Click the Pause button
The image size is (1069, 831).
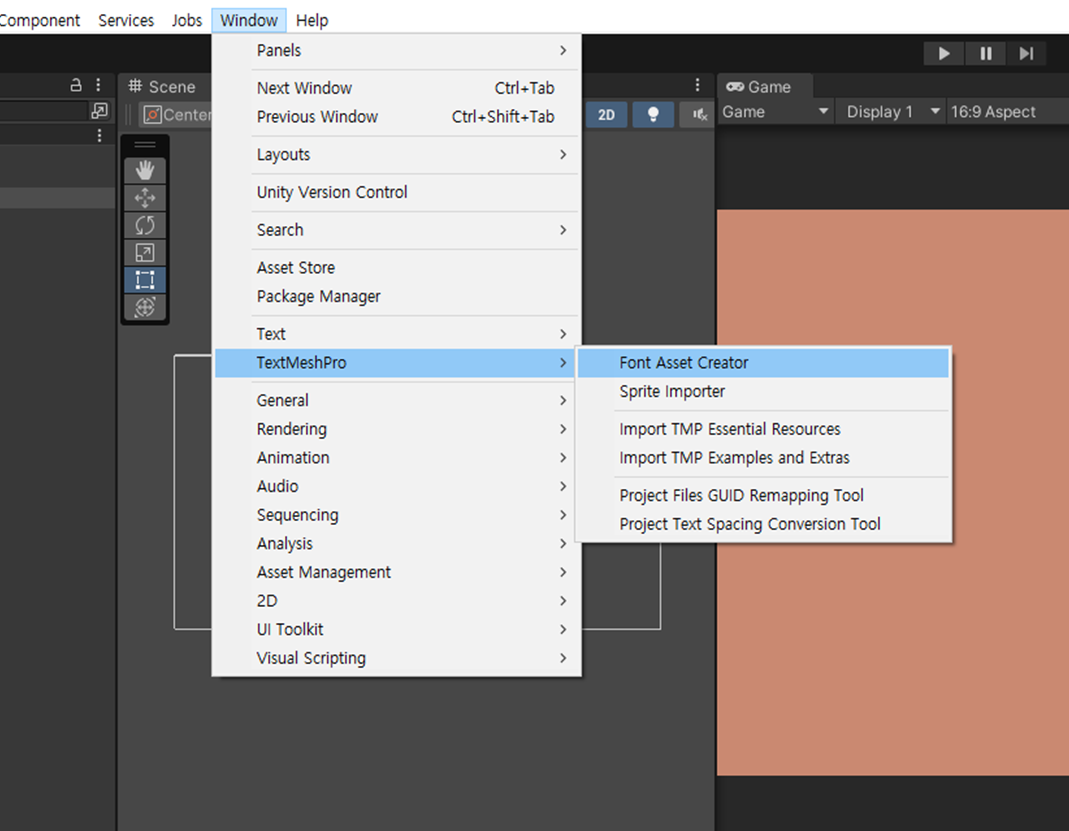point(986,53)
